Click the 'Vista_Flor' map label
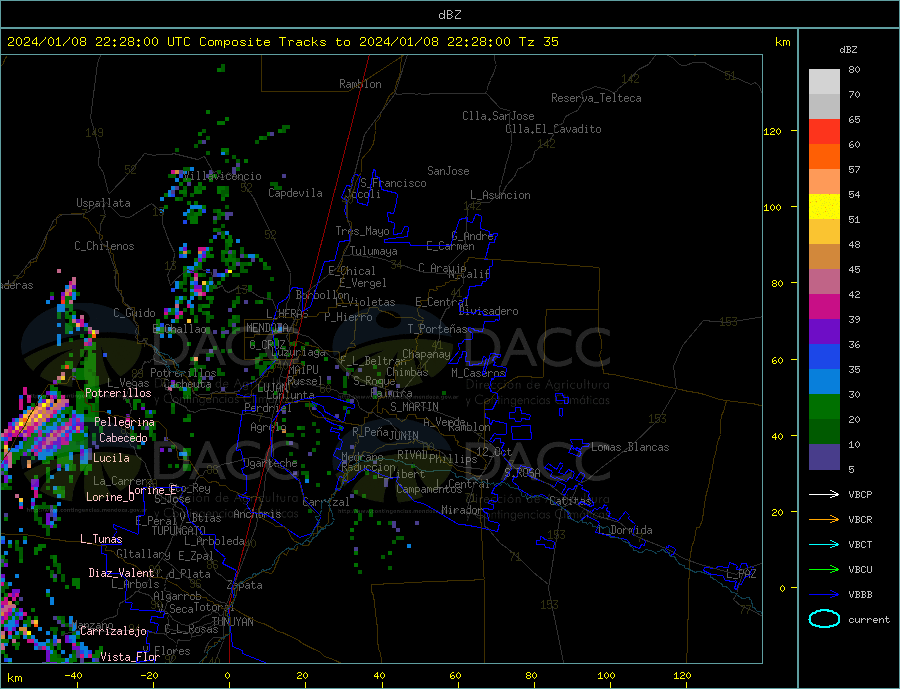The image size is (900, 689). pyautogui.click(x=129, y=657)
